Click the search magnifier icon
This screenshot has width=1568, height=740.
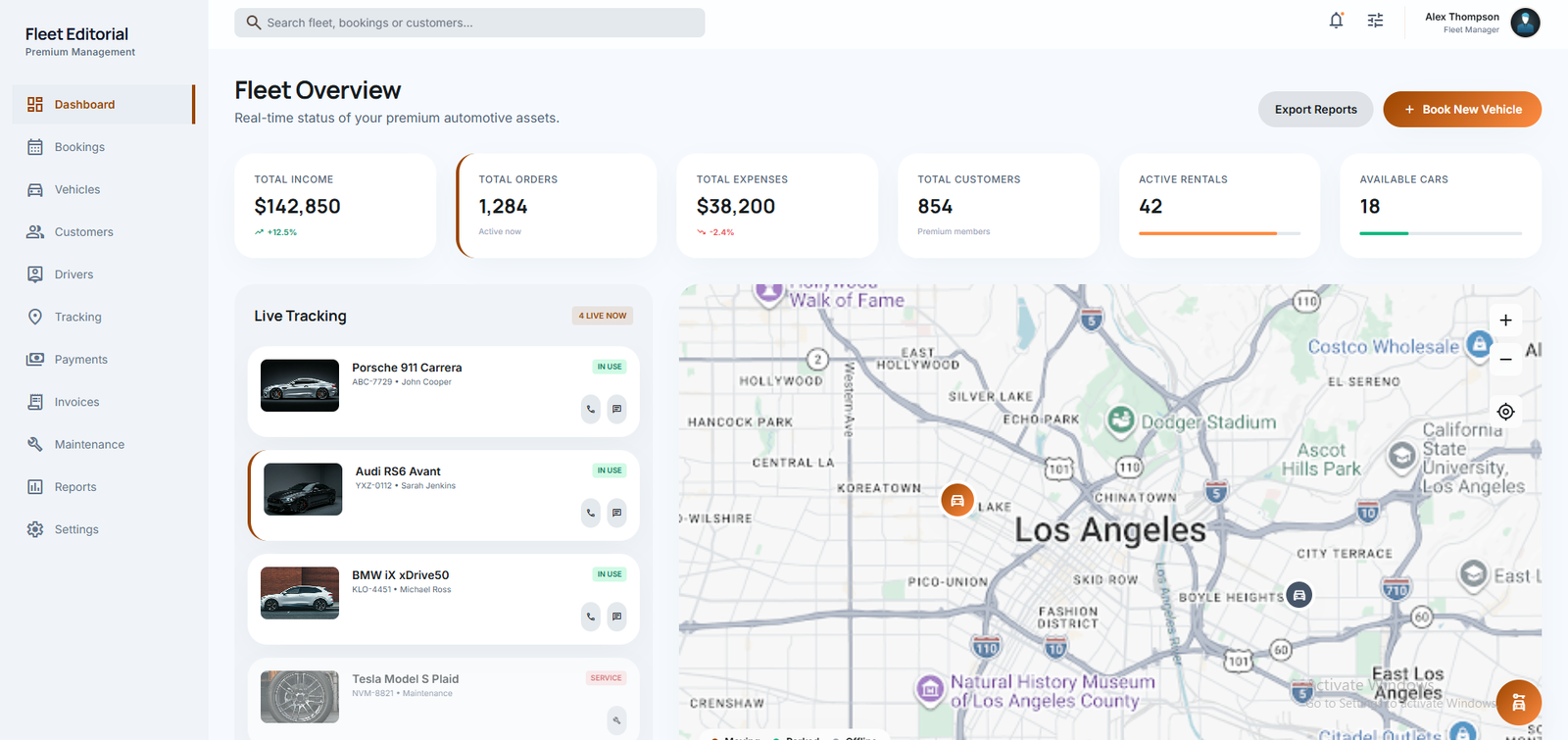coord(254,23)
